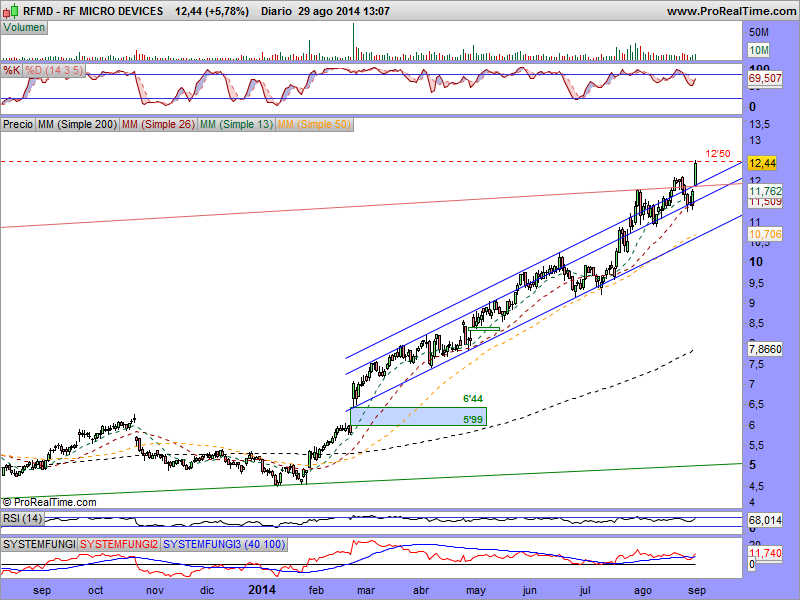
Task: Click the www.ProRealTime.com link at top
Action: pos(731,11)
